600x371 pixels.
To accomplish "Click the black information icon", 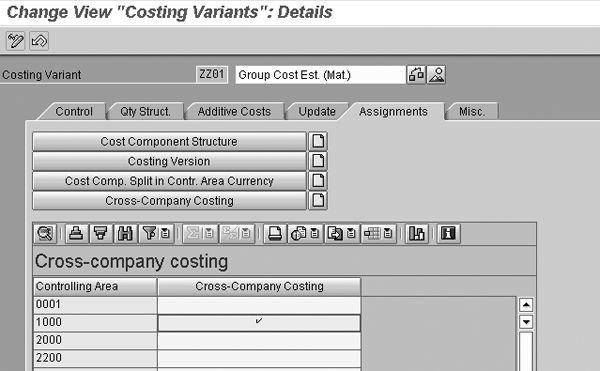I will point(448,234).
